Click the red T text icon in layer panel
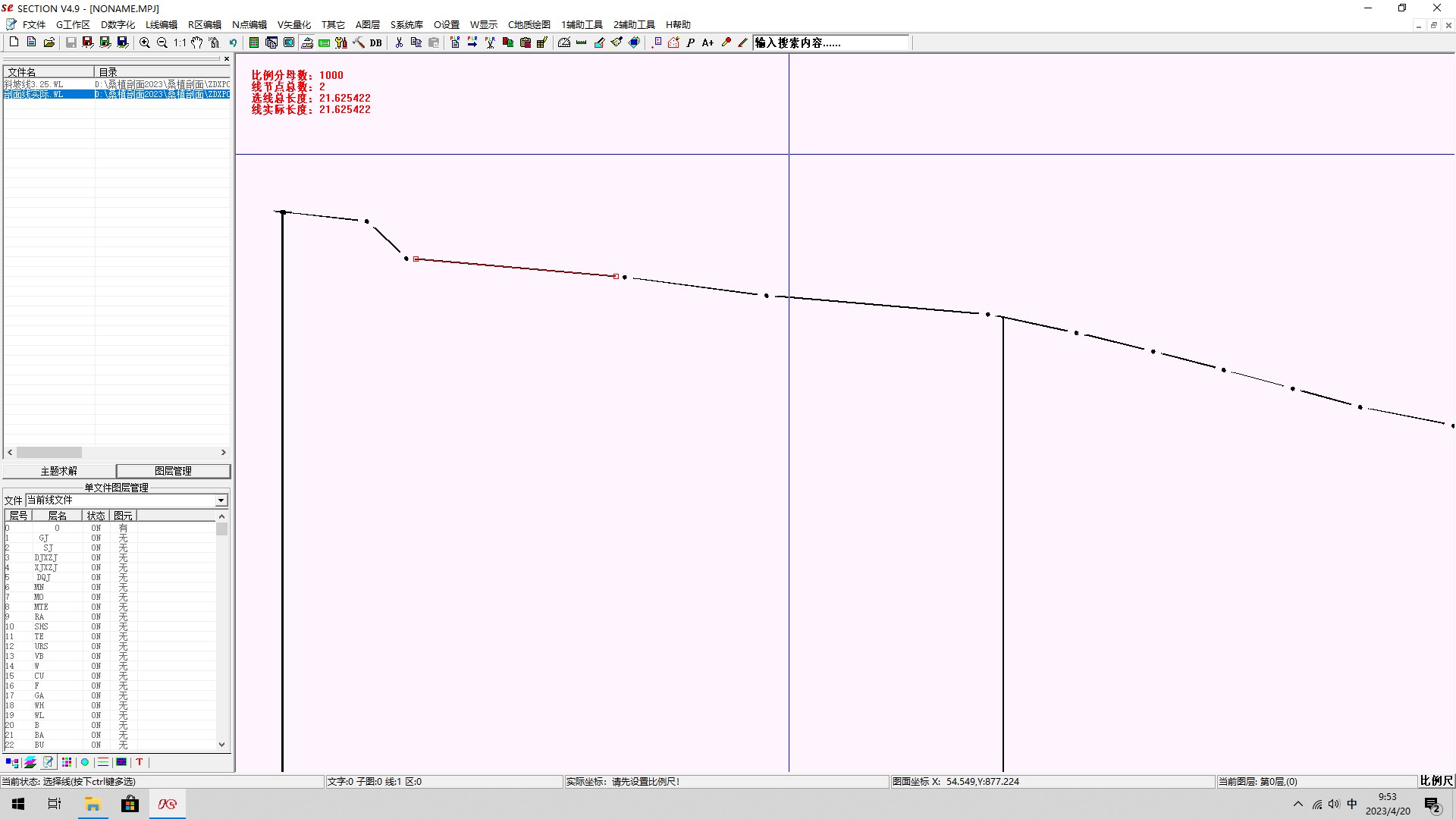1456x819 pixels. (140, 762)
